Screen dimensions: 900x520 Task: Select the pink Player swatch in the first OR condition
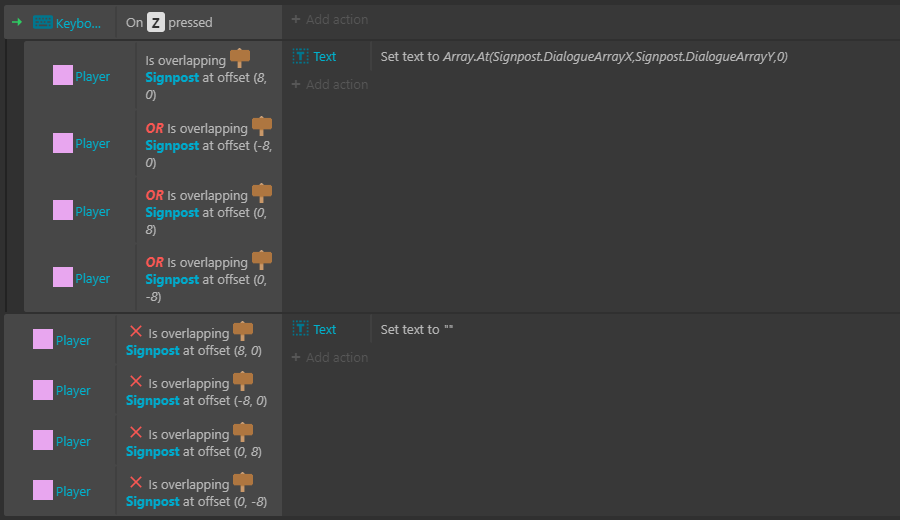63,143
